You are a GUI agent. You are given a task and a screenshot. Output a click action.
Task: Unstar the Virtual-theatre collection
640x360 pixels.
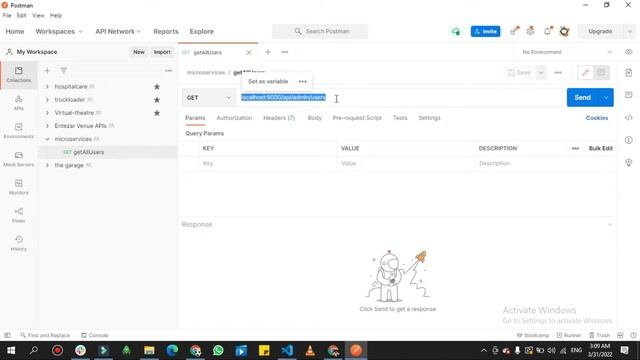(157, 113)
